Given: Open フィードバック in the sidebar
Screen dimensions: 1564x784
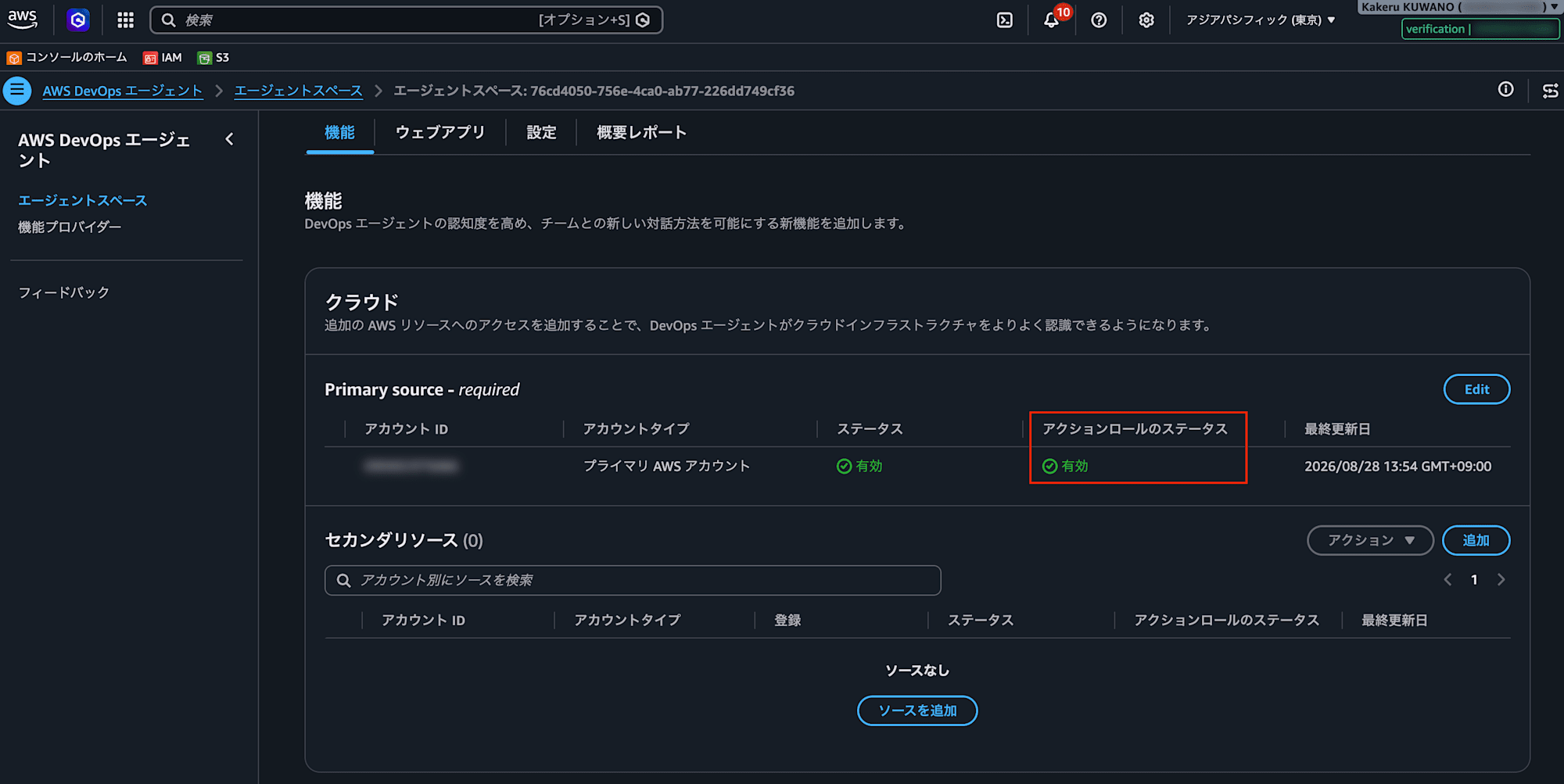Looking at the screenshot, I should pyautogui.click(x=63, y=292).
